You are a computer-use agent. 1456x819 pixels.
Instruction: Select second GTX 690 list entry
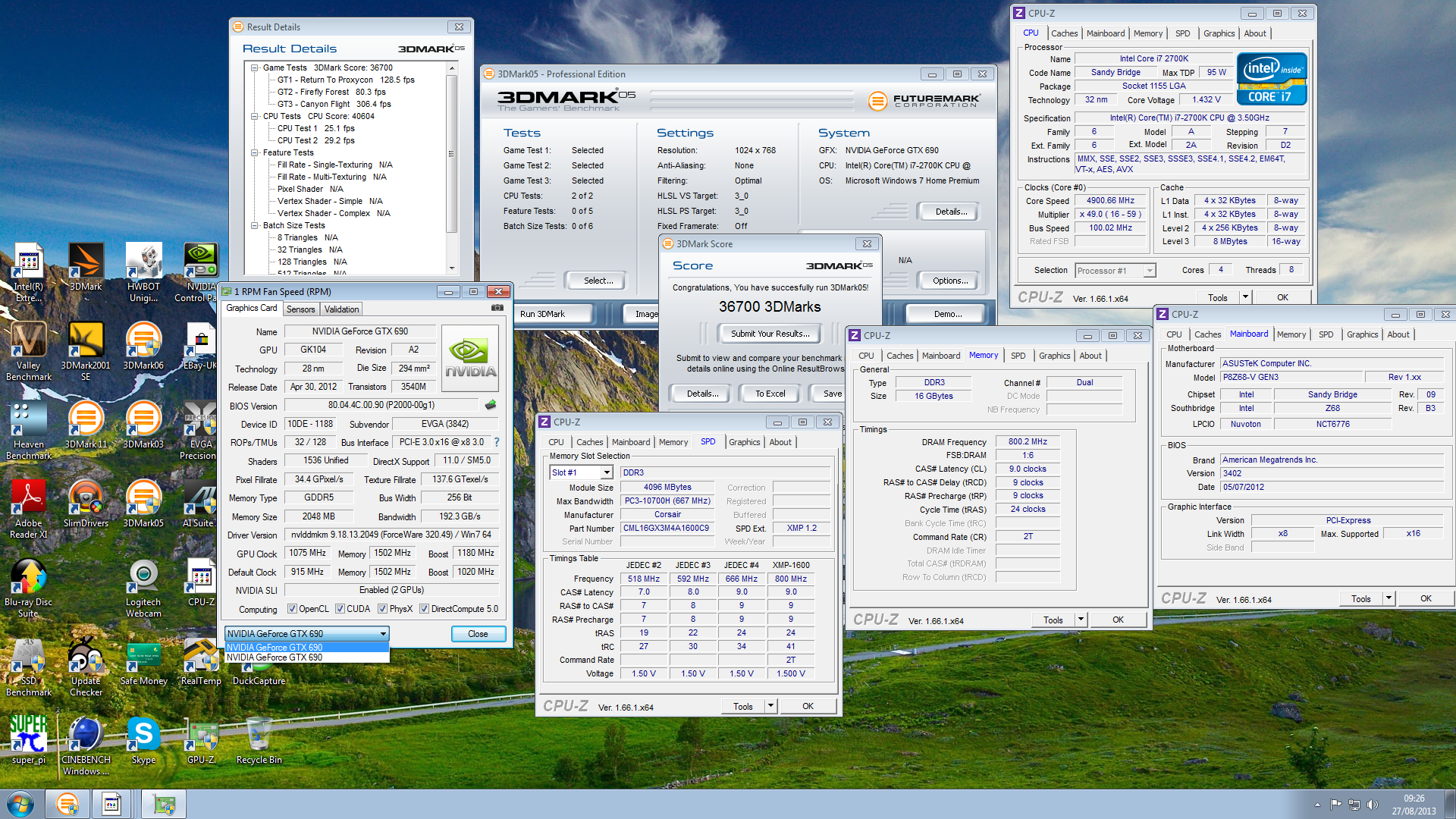click(x=306, y=657)
